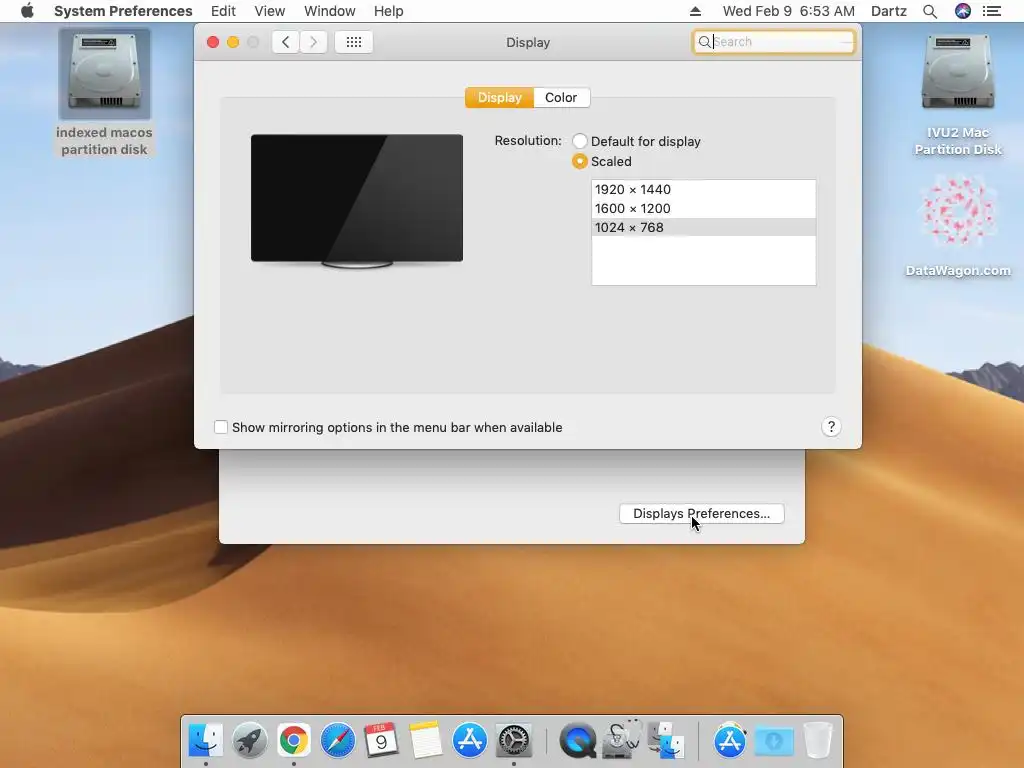Select indexed macos partition disk icon

104,74
